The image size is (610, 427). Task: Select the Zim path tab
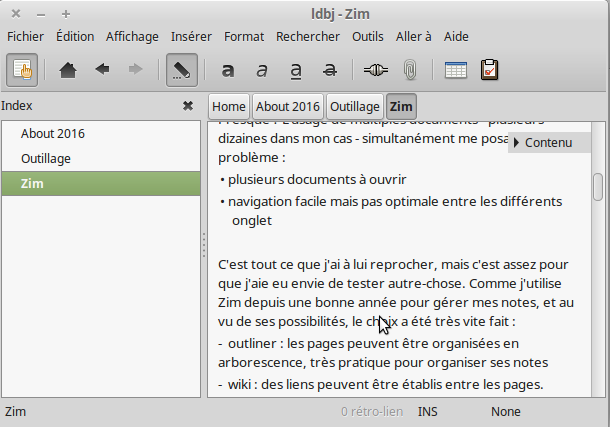[401, 107]
